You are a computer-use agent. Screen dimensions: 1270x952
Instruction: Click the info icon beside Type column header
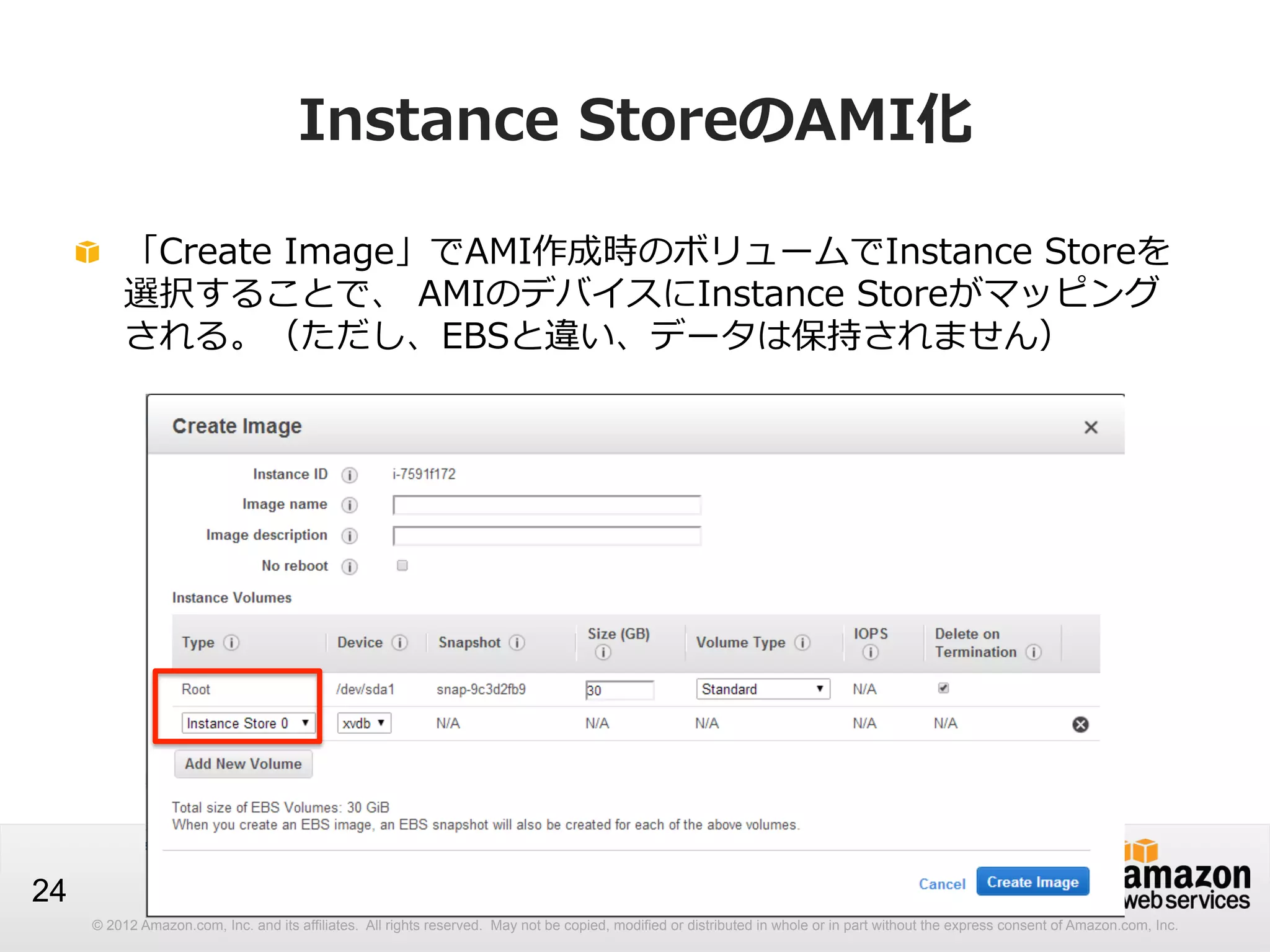[x=231, y=642]
